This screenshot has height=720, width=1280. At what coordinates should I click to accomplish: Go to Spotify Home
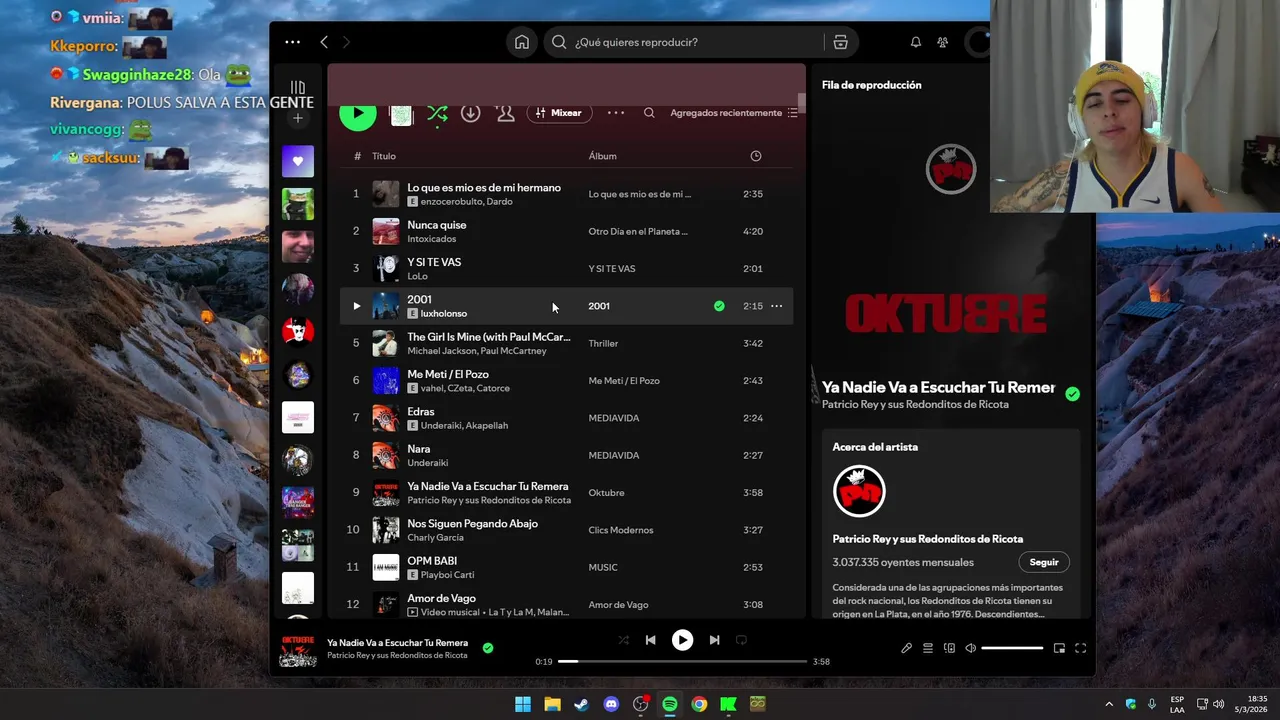click(x=522, y=42)
